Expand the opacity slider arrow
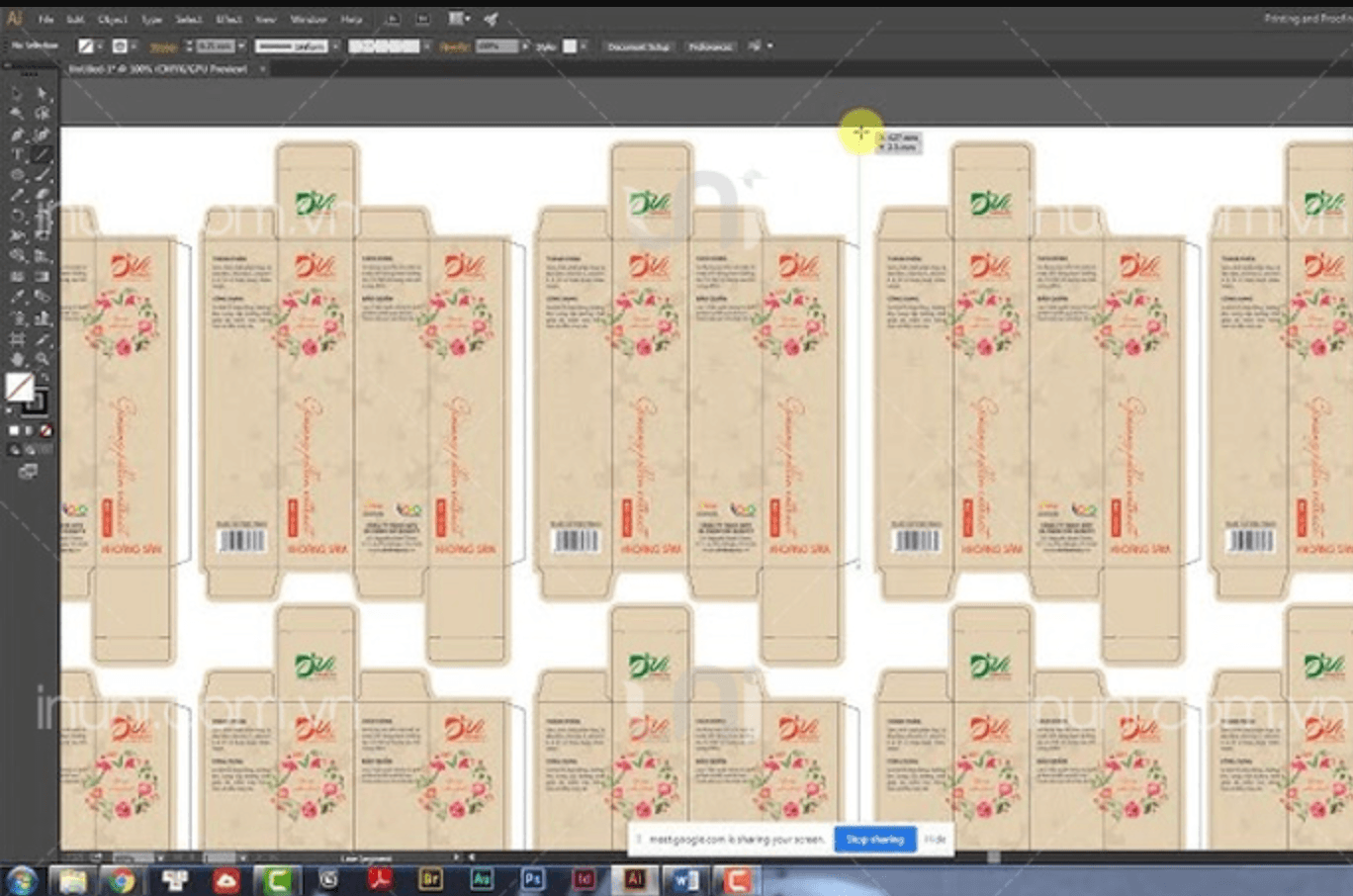The width and height of the screenshot is (1353, 896). click(525, 45)
